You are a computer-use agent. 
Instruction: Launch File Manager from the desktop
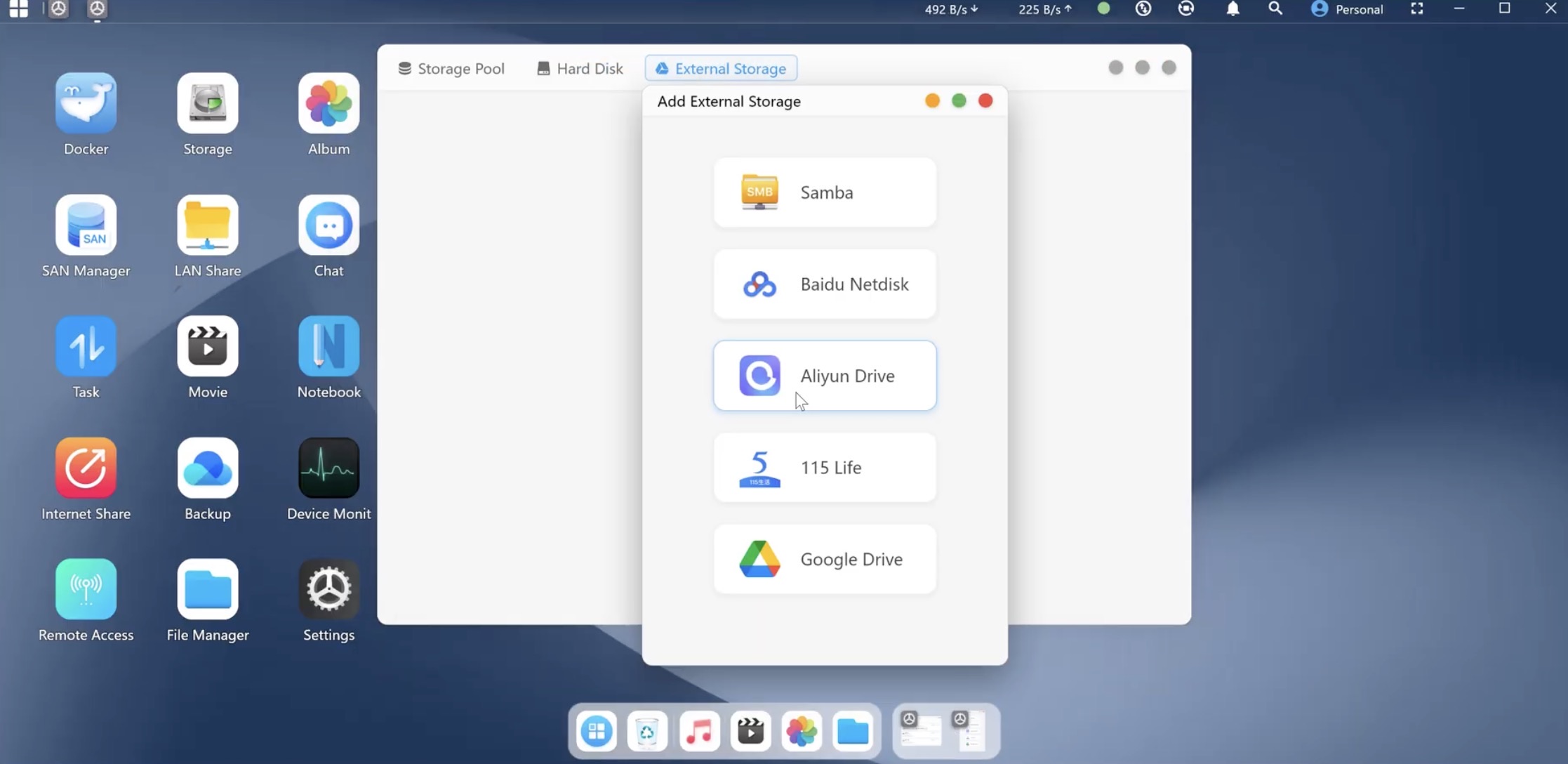point(208,589)
